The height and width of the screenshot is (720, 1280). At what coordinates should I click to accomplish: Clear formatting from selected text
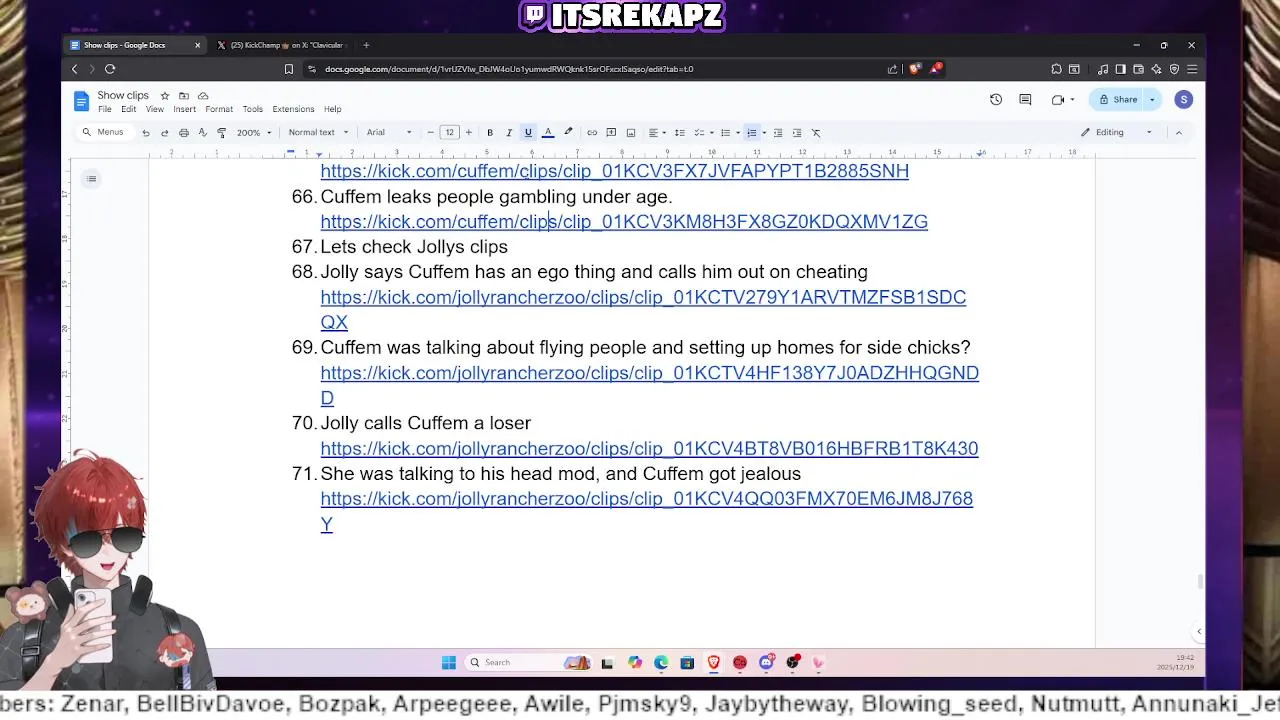816,132
